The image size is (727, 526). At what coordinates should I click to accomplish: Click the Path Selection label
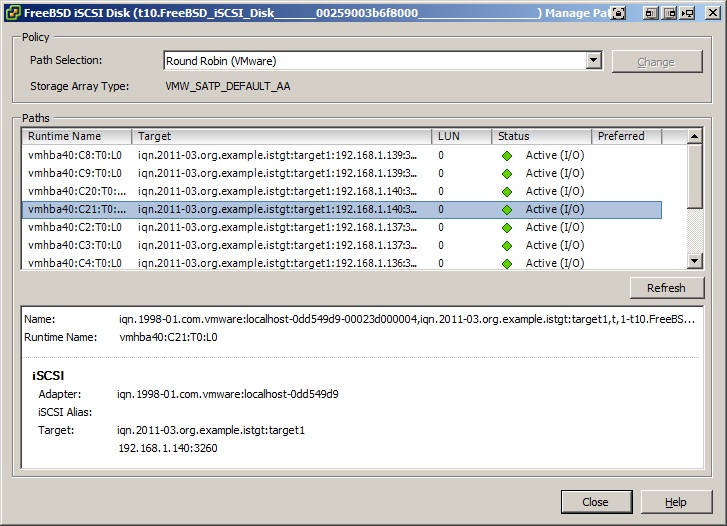click(66, 60)
